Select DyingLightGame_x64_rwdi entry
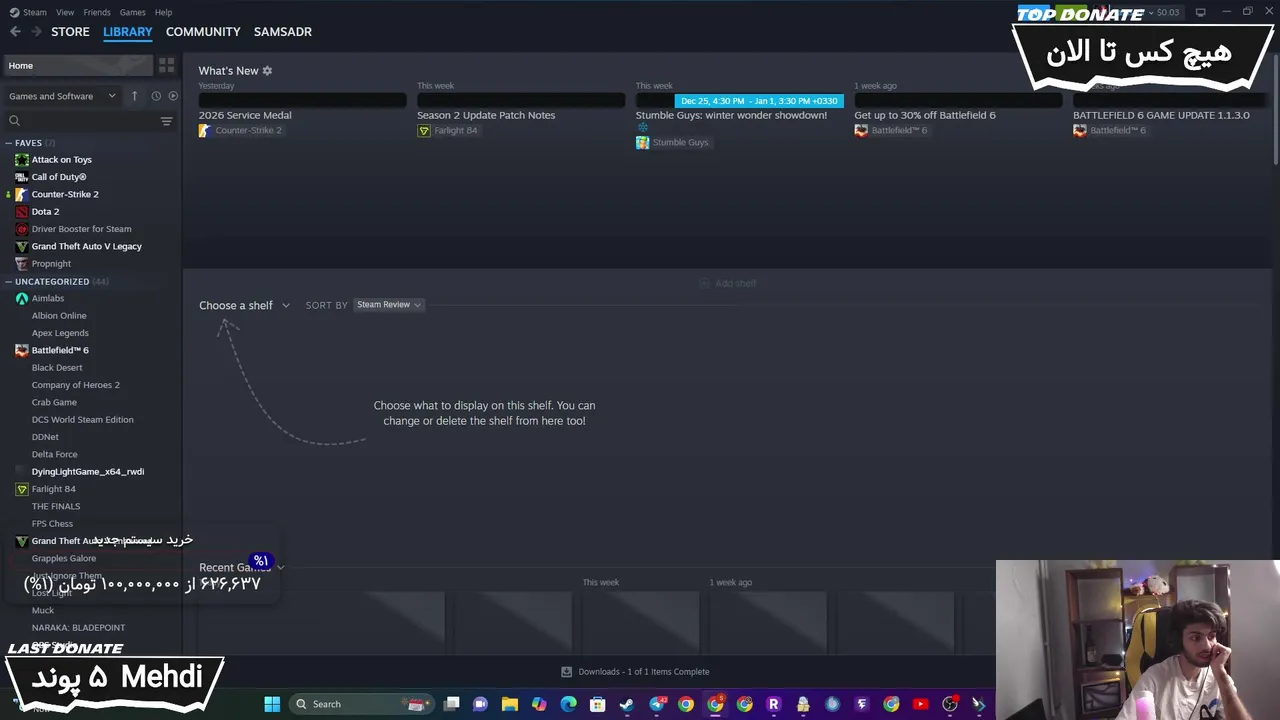 point(88,472)
